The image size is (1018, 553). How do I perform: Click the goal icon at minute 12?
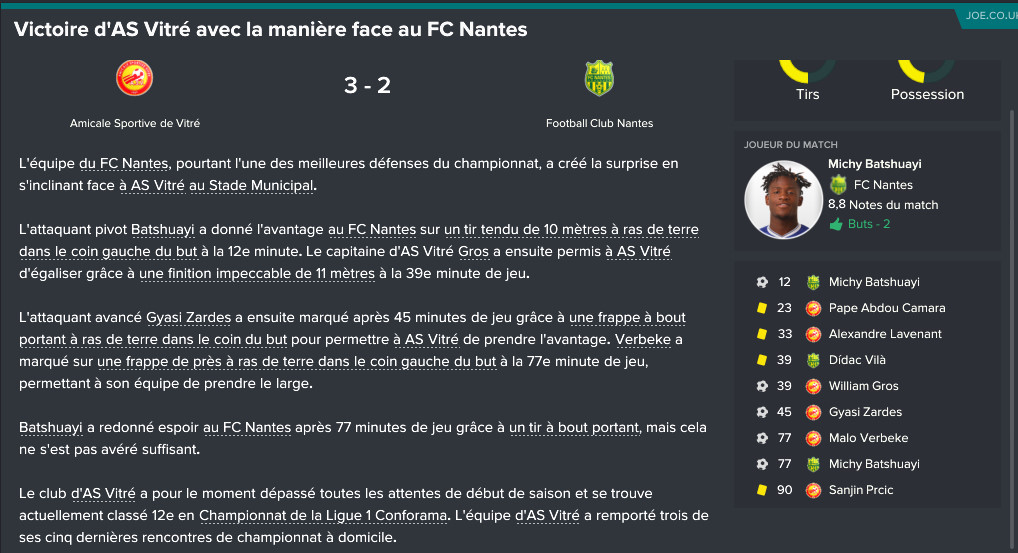tap(762, 282)
